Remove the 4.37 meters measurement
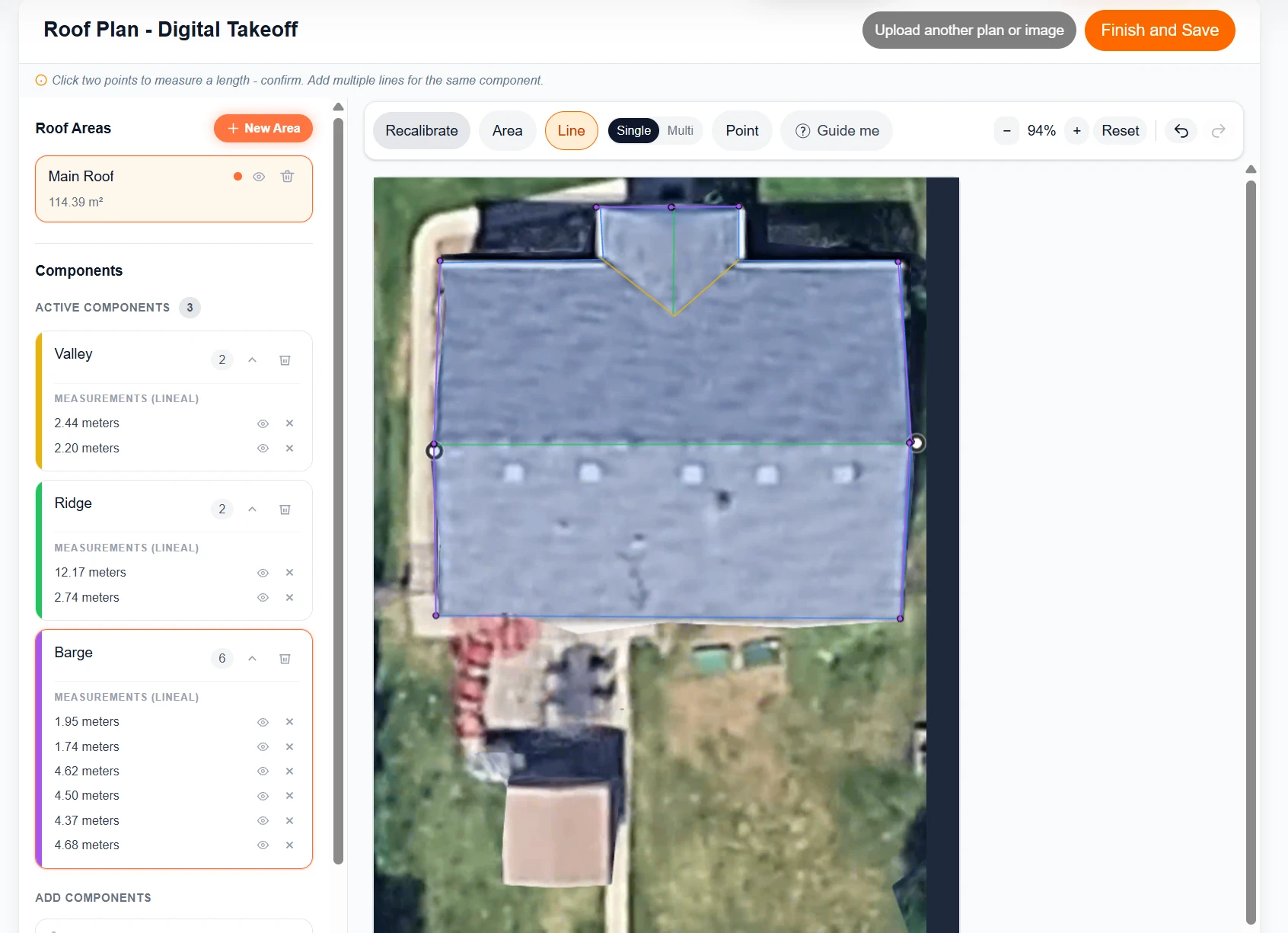This screenshot has height=933, width=1288. click(x=289, y=821)
